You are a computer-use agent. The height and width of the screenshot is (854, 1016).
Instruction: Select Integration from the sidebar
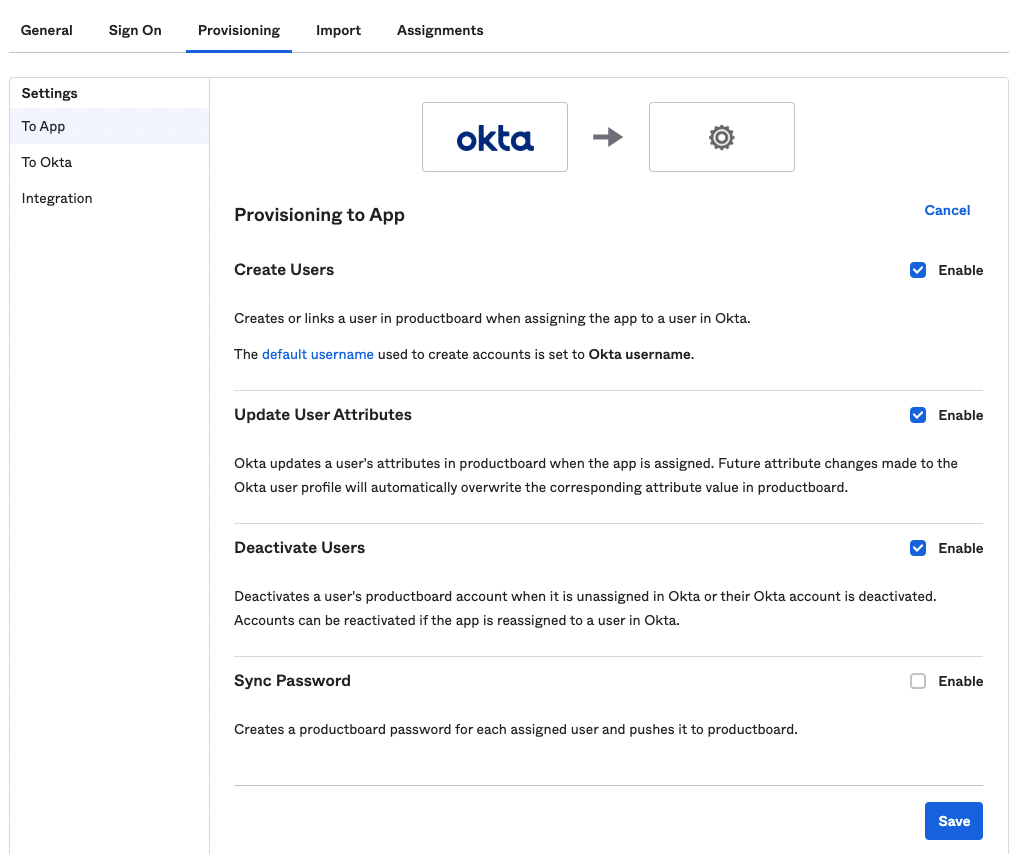click(x=56, y=198)
